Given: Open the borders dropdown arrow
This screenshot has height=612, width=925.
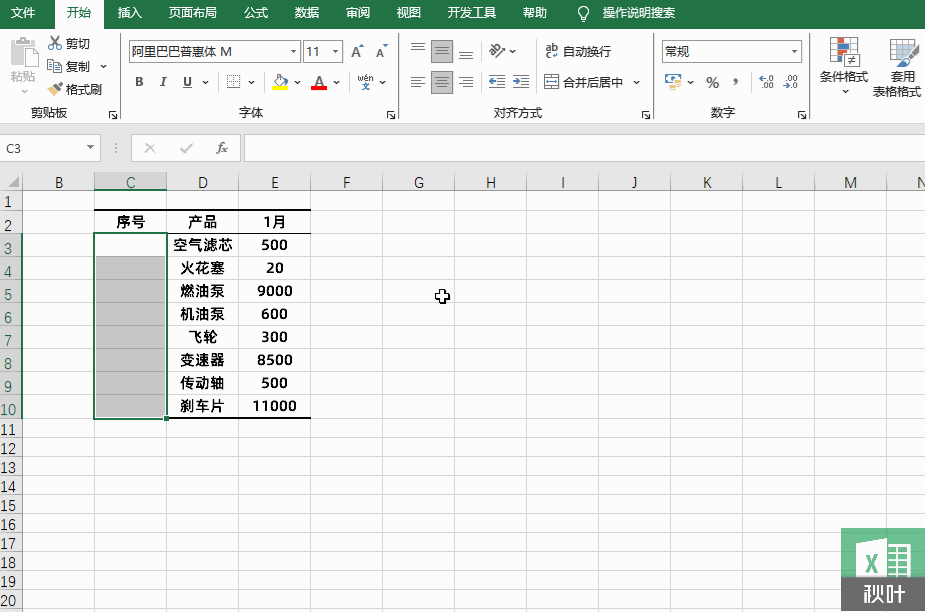Looking at the screenshot, I should [x=251, y=82].
